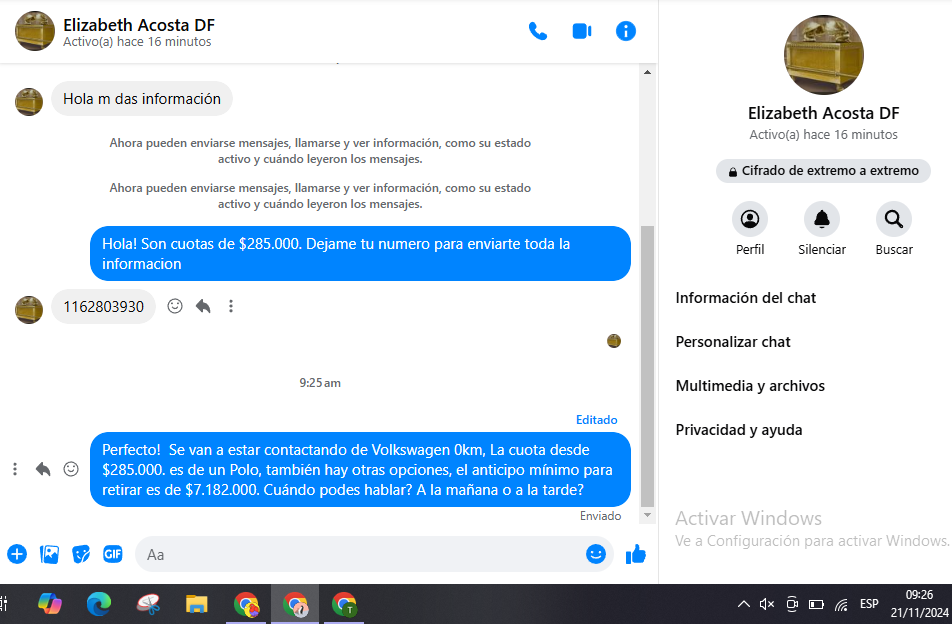Click the chat vertical scrollbar thumb
This screenshot has width=952, height=624.
(647, 366)
